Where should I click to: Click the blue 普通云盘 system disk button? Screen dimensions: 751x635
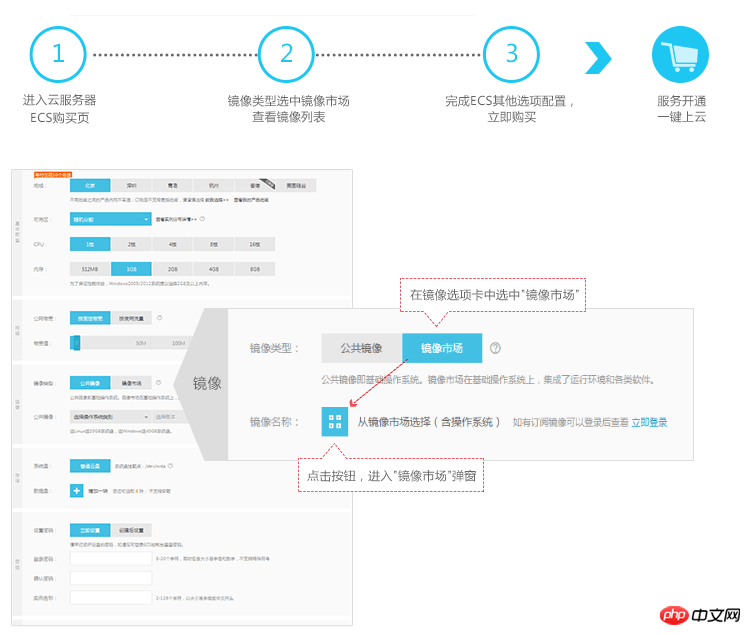[x=90, y=466]
